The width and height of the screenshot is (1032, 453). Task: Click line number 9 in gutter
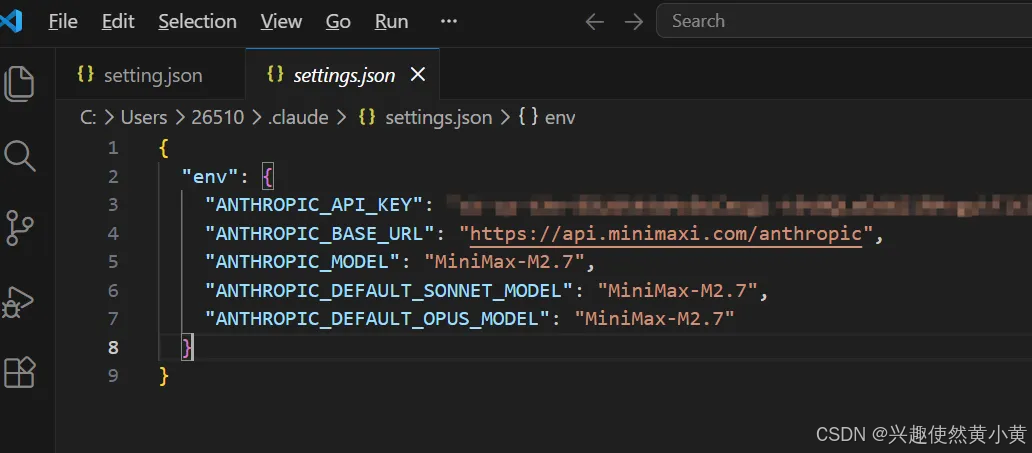(x=113, y=375)
